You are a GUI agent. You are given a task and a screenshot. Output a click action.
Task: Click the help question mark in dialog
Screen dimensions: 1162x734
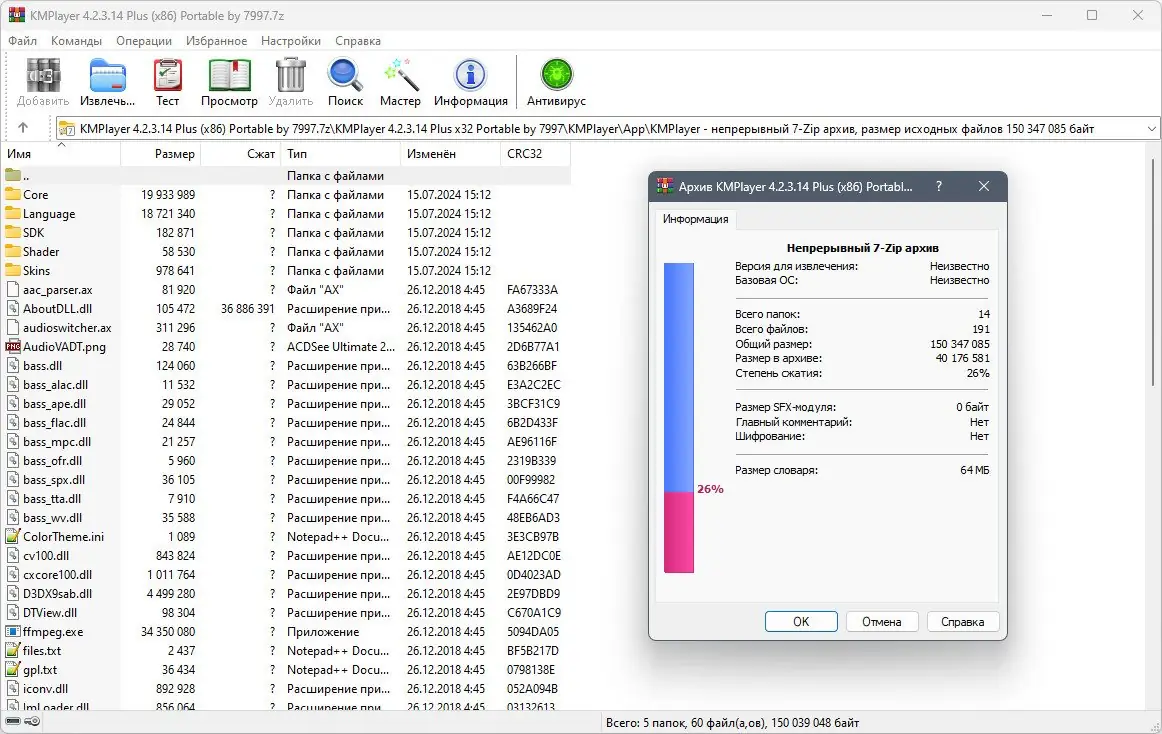pos(939,186)
